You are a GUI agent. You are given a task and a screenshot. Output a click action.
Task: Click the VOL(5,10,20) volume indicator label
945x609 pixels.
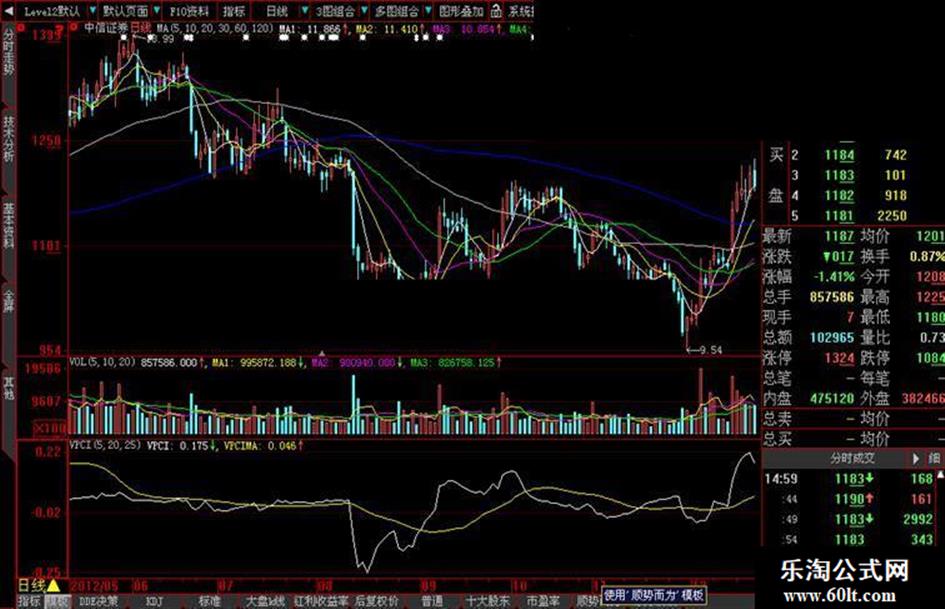(x=102, y=362)
